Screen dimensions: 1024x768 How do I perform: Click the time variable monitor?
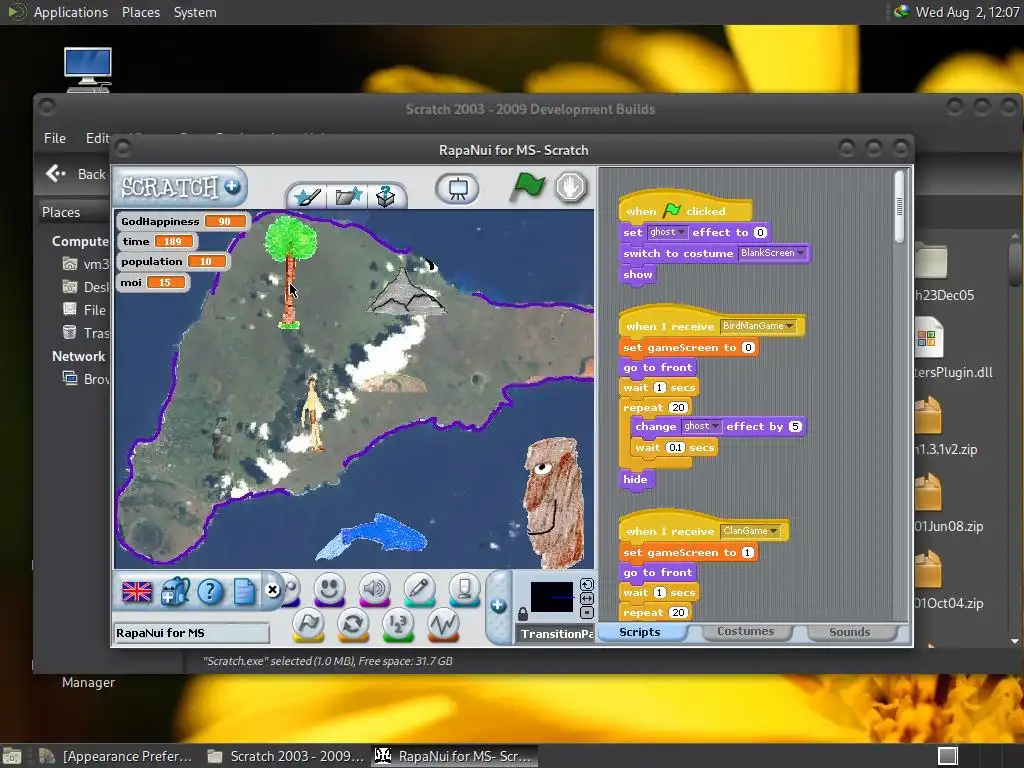pyautogui.click(x=157, y=242)
